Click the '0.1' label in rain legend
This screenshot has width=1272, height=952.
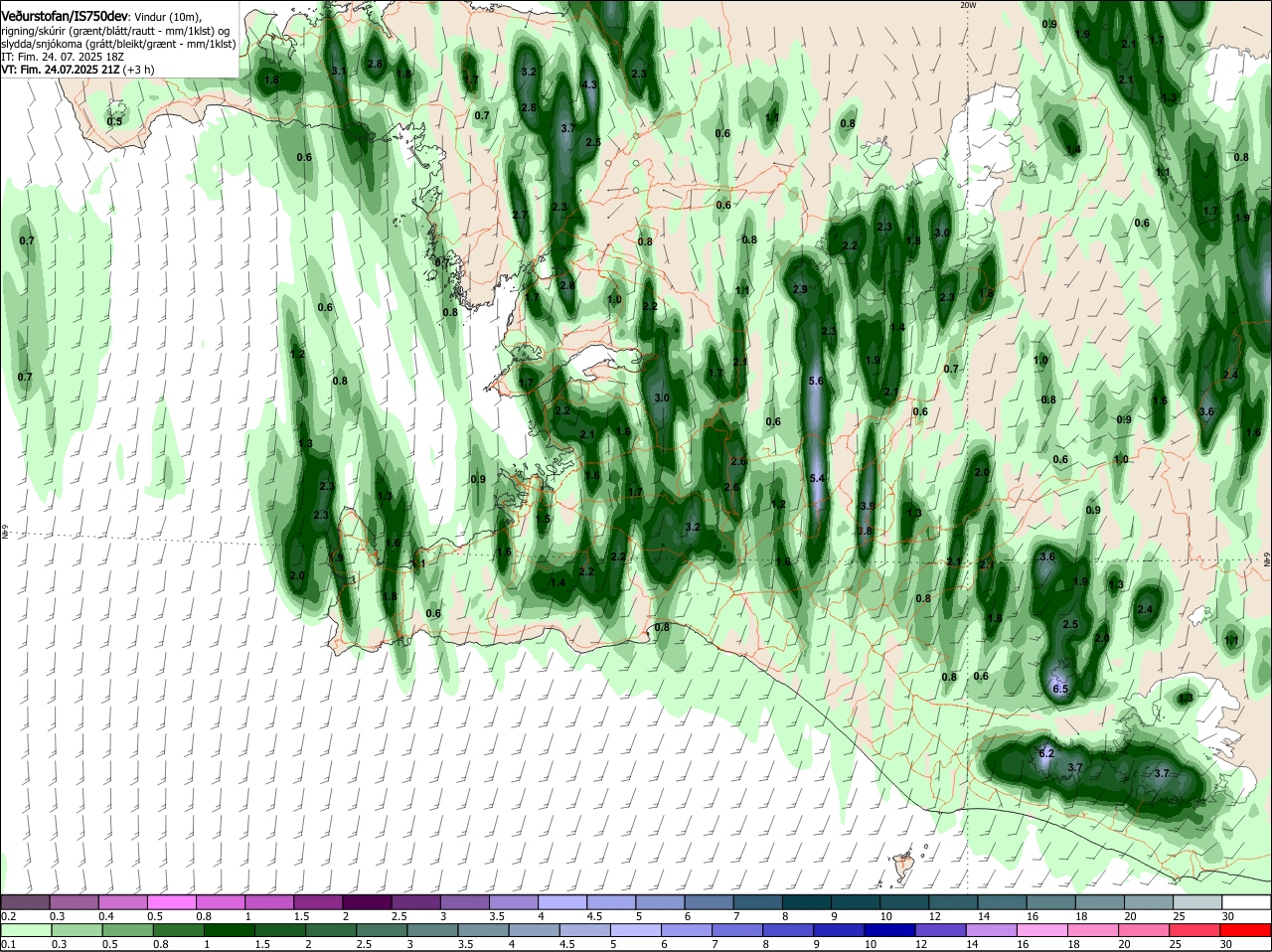[8, 944]
